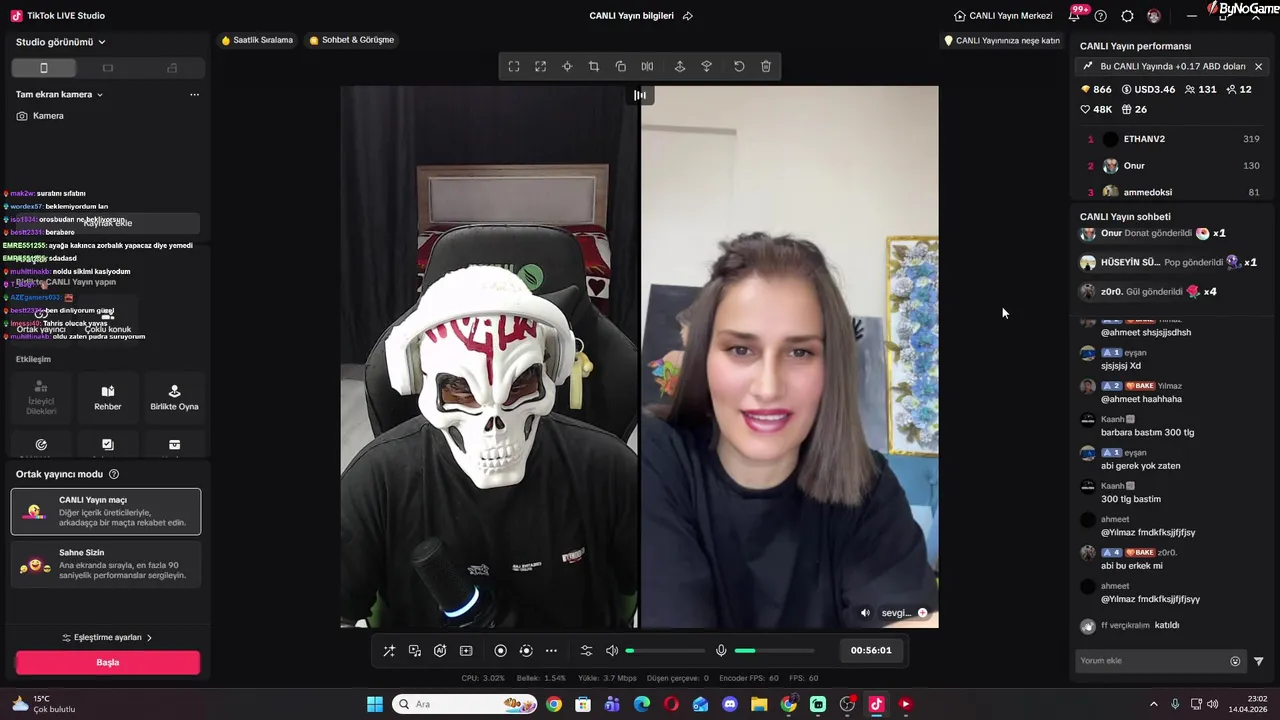
Task: Click the Ortak yayıncı modu info icon
Action: point(114,474)
